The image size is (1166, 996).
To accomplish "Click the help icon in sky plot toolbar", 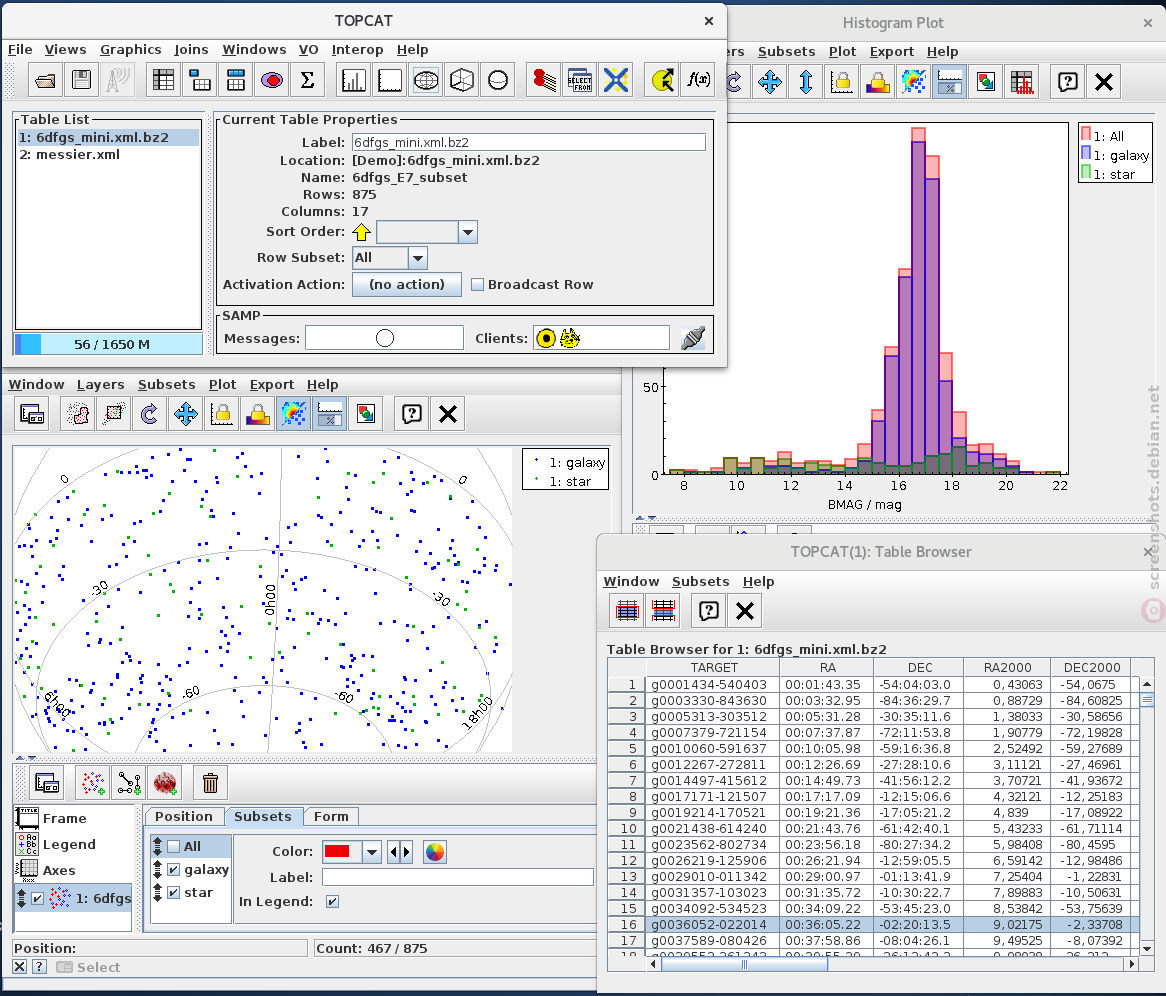I will (x=412, y=414).
